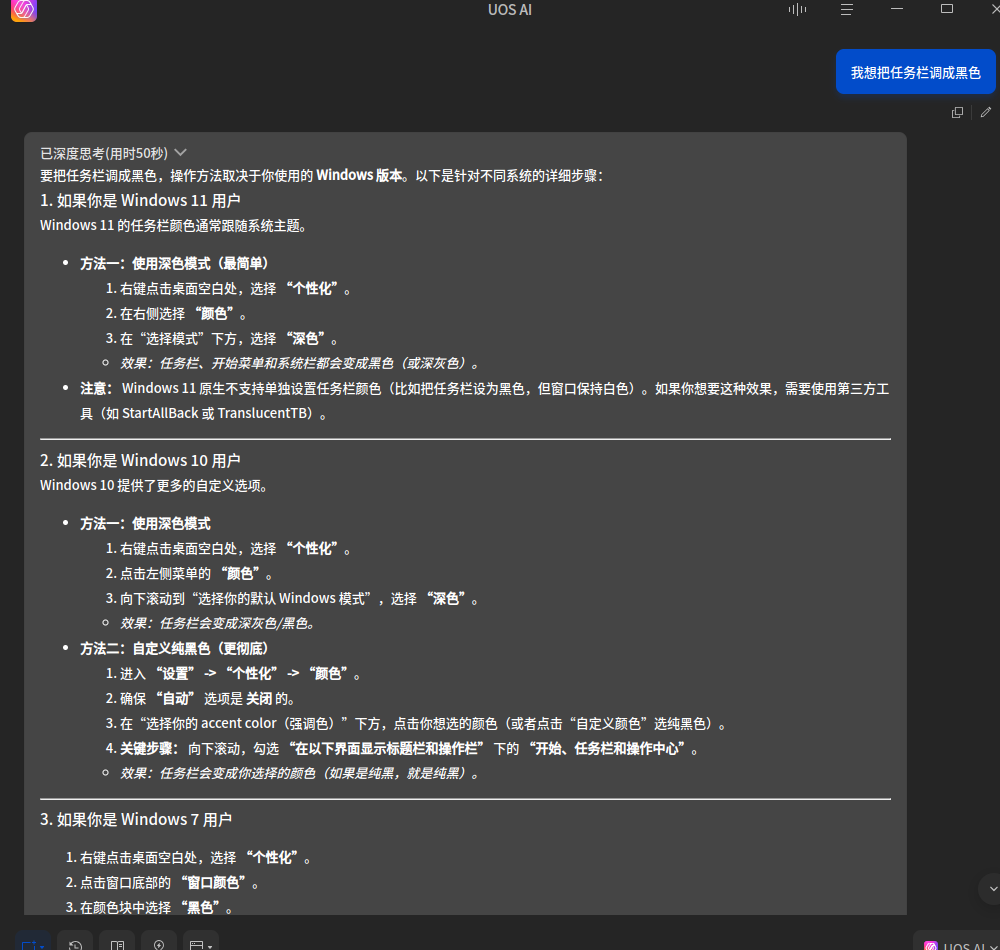Select the blue user message bubble
Viewport: 1000px width, 950px height.
[x=915, y=72]
